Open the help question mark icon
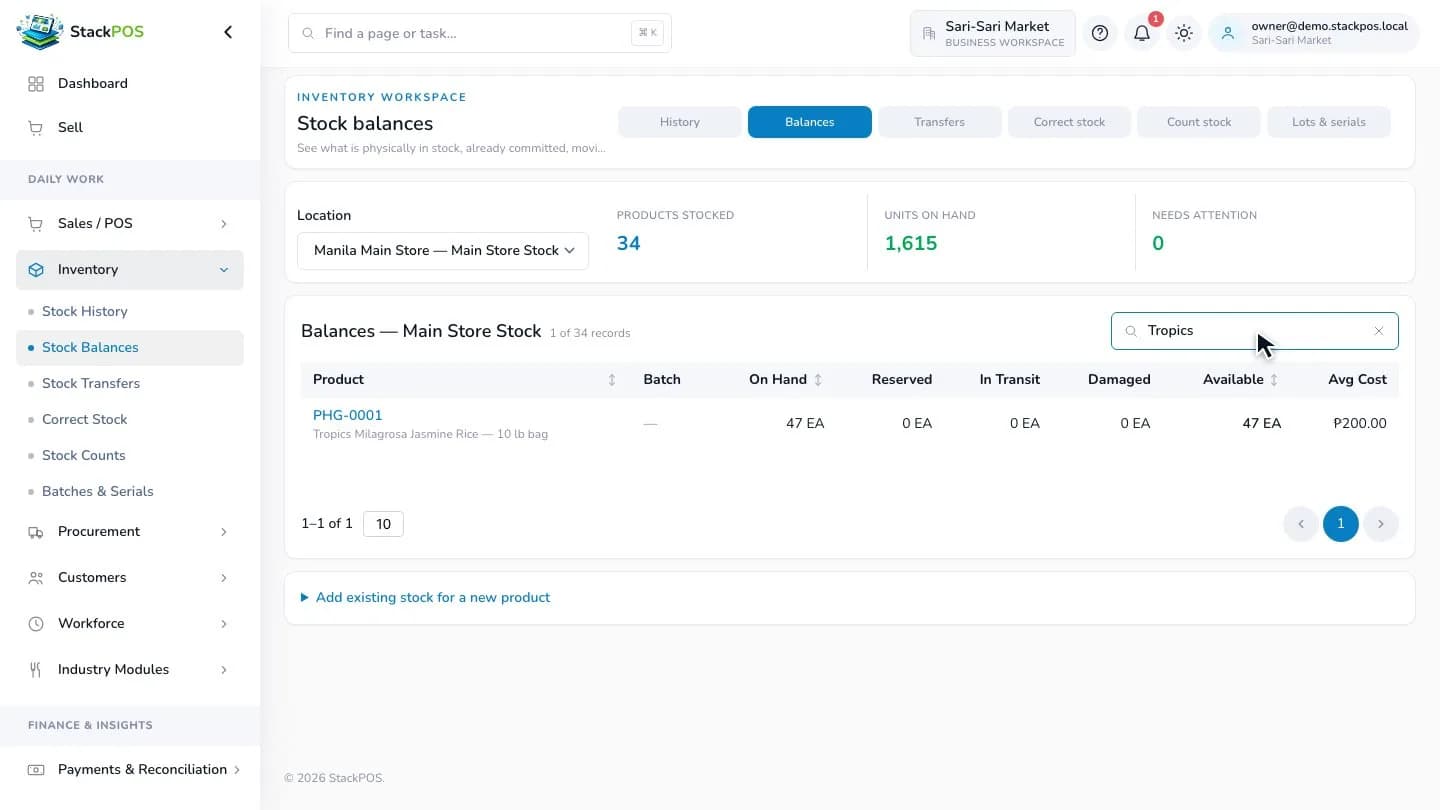This screenshot has height=810, width=1440. (x=1100, y=33)
